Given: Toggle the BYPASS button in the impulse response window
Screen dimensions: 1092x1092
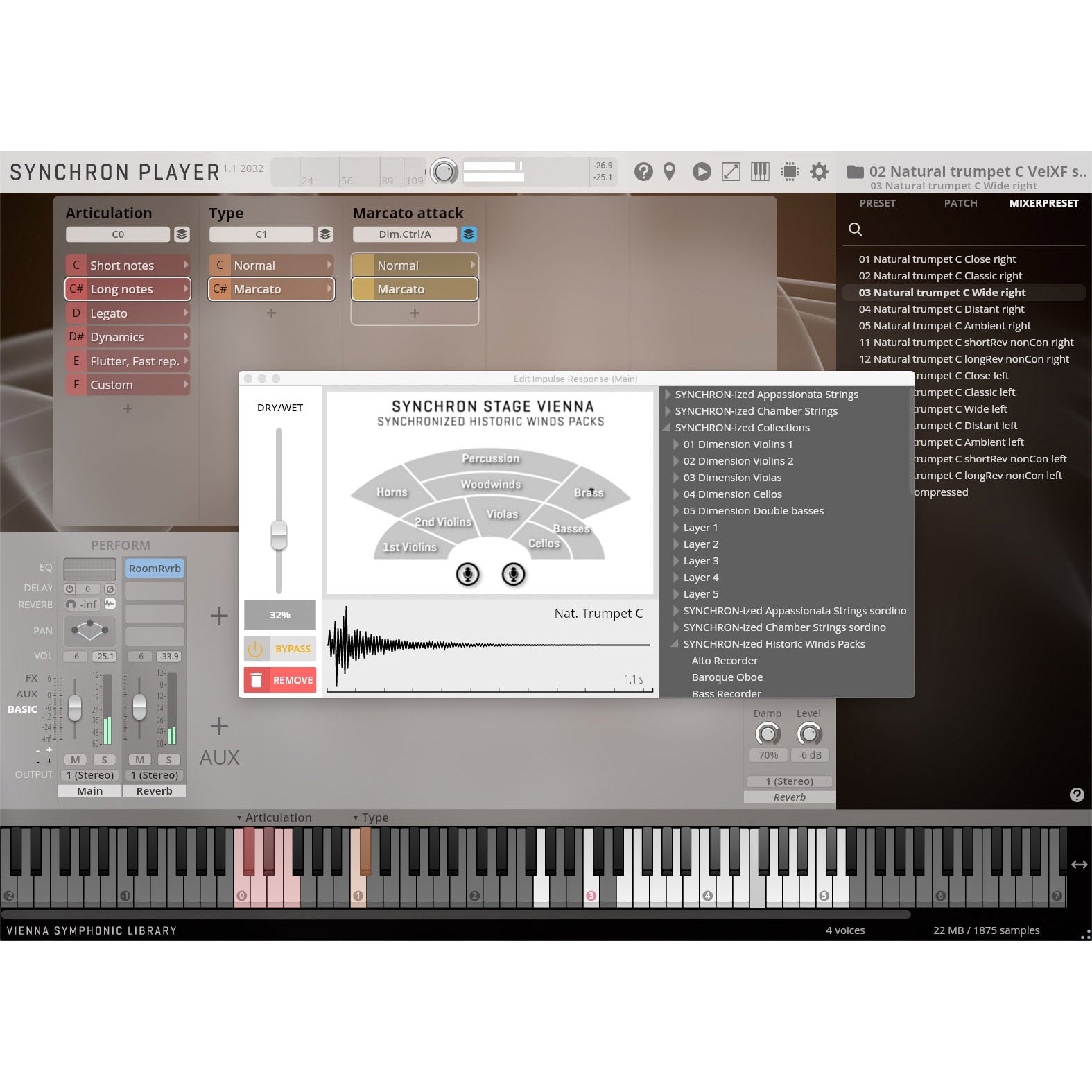Looking at the screenshot, I should [280, 649].
